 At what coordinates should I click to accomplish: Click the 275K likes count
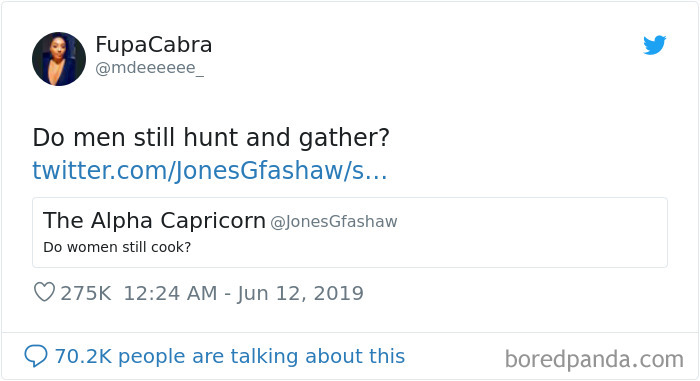tap(86, 293)
